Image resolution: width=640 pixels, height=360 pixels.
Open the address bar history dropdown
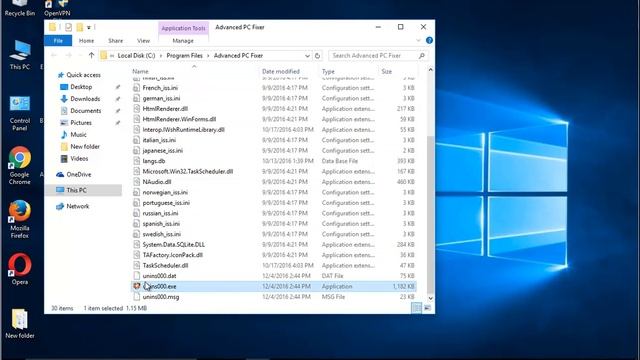tap(307, 56)
